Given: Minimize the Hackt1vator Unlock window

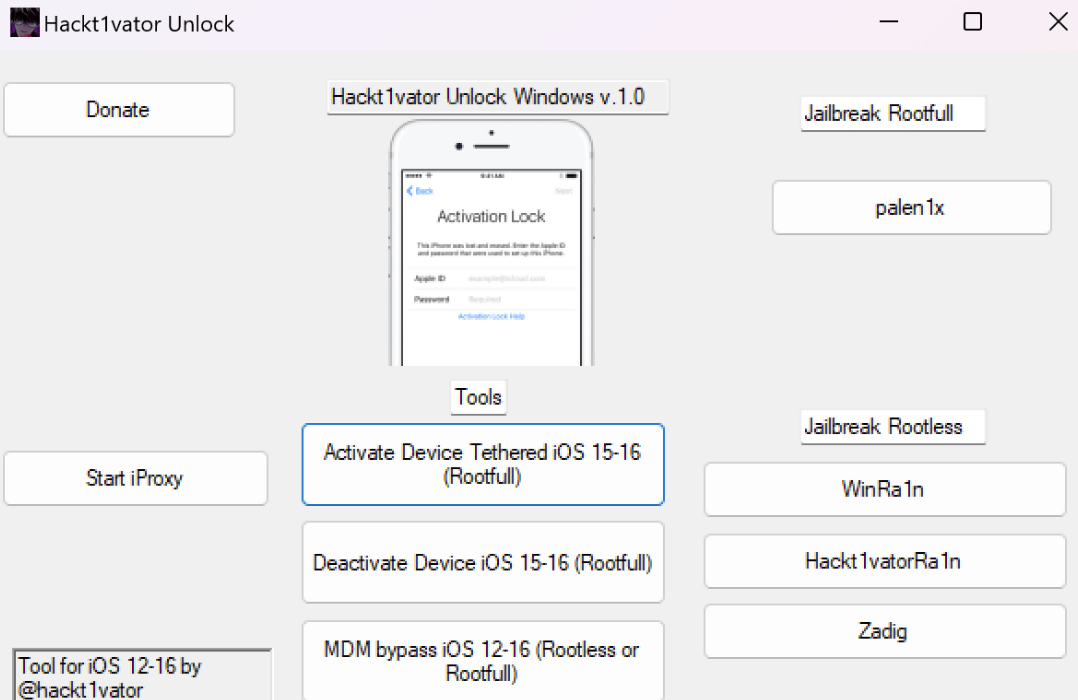Looking at the screenshot, I should pyautogui.click(x=889, y=22).
